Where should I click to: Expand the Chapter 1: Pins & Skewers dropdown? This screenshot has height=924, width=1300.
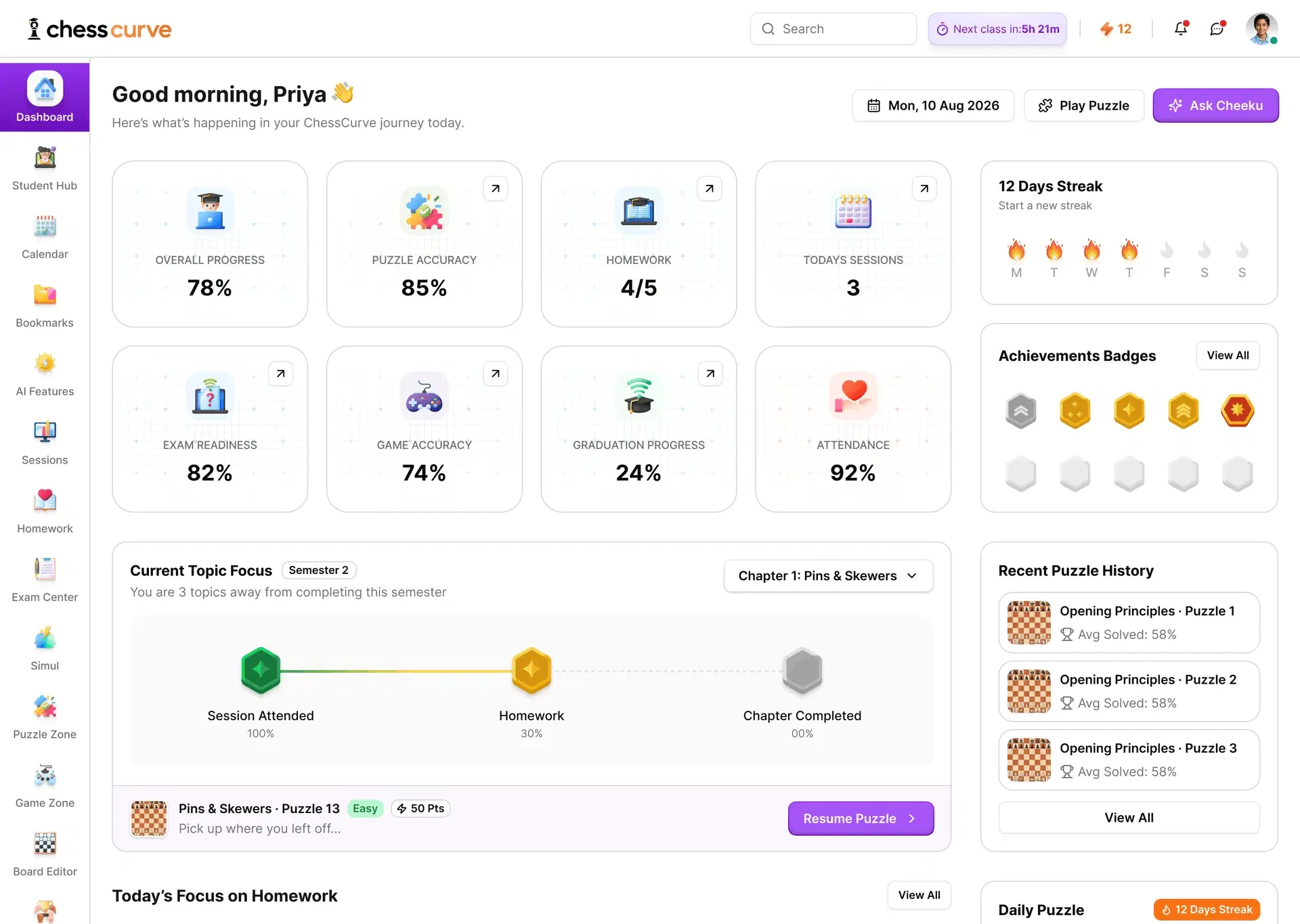(x=828, y=576)
